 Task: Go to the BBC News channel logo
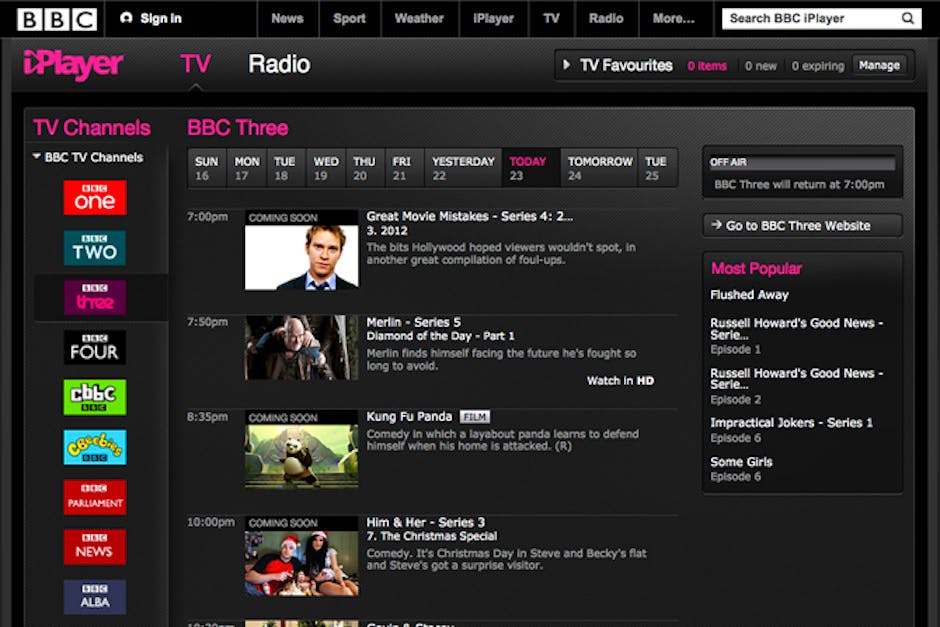point(95,547)
